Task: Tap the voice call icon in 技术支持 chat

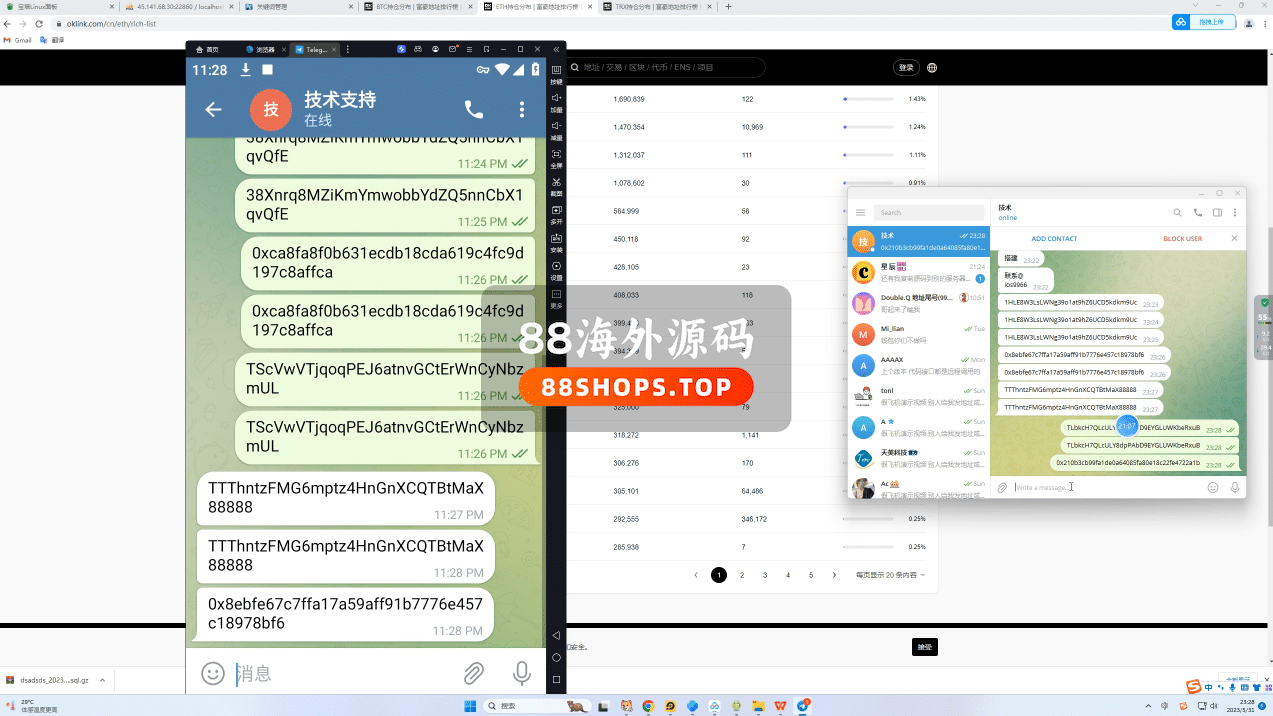Action: [x=474, y=110]
